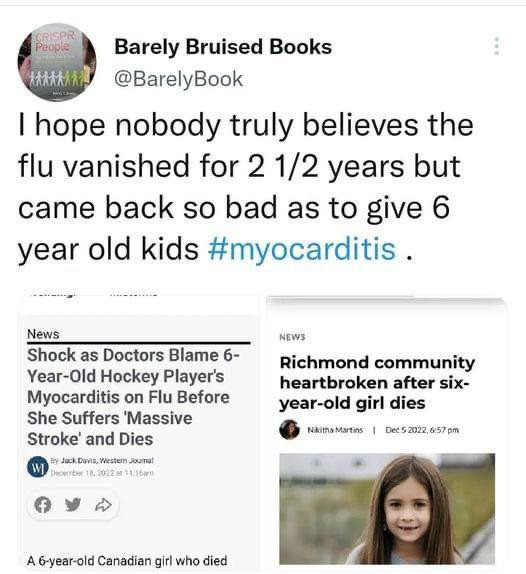Visit the @BarelyBook handle
Screen dimensions: 526x574
point(178,79)
